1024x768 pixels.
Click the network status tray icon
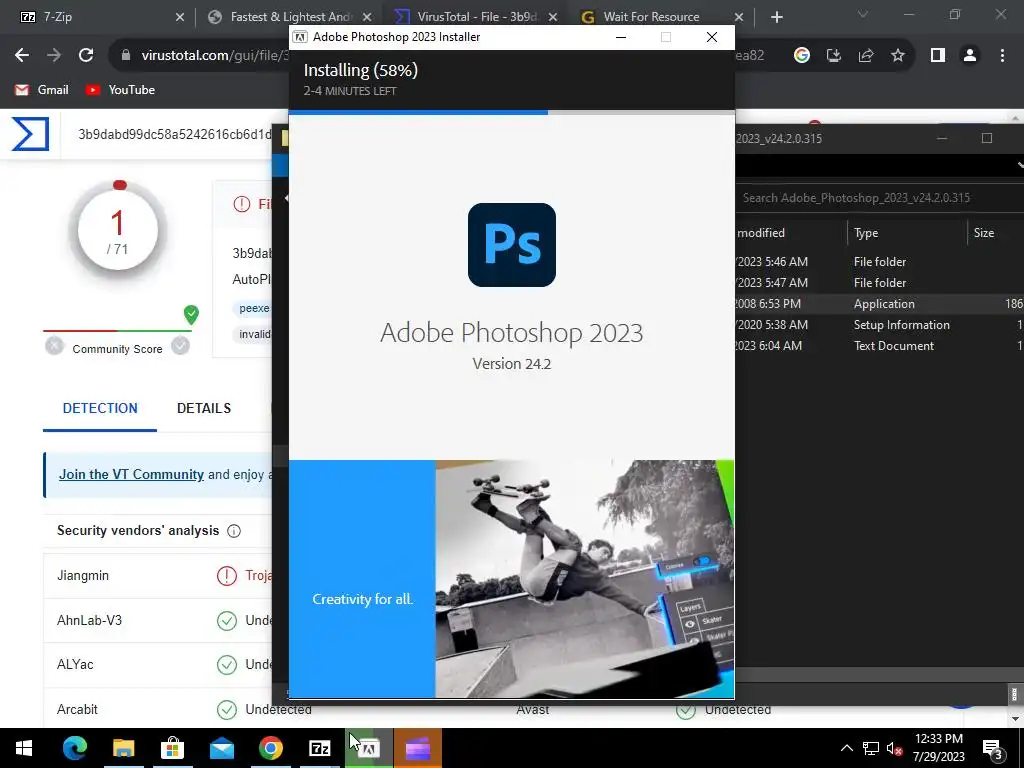871,748
